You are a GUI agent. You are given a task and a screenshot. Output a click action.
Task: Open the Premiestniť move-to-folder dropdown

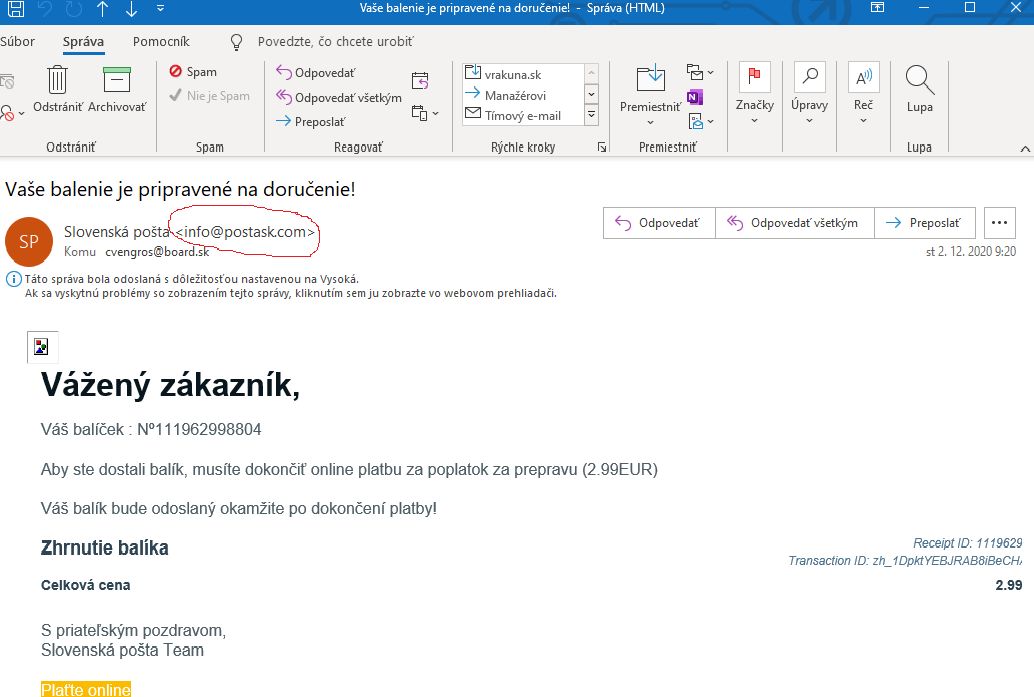pos(650,94)
